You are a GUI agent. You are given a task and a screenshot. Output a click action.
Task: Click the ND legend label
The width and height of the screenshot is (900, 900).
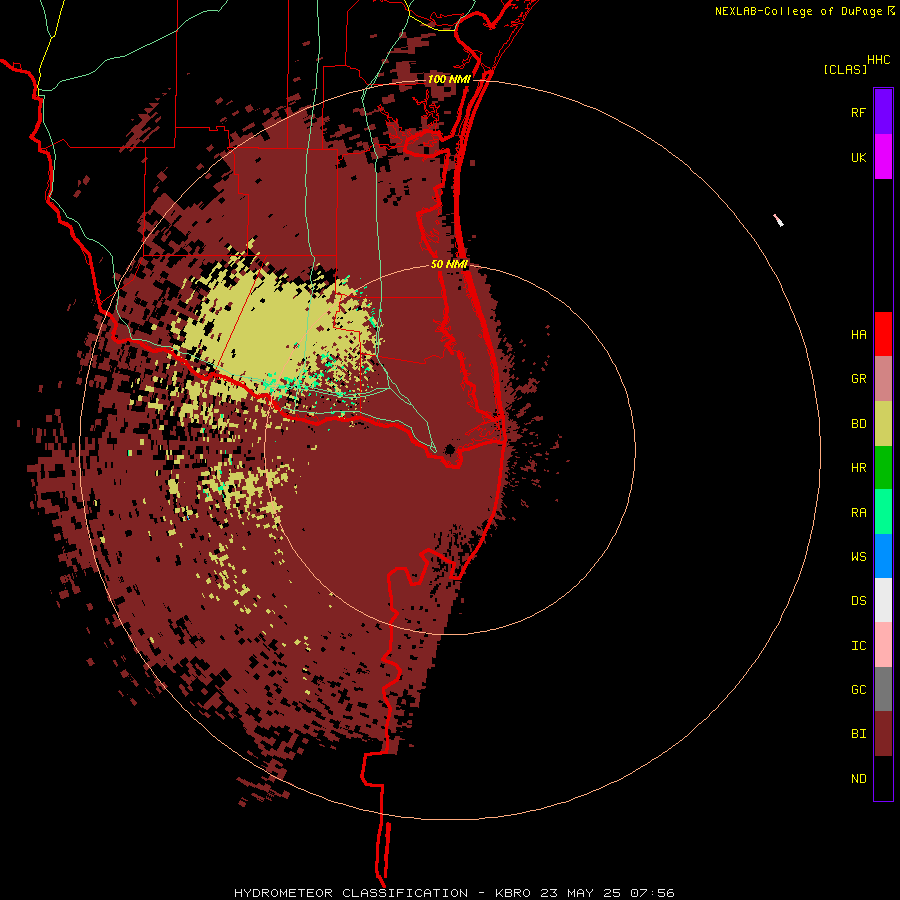[858, 778]
